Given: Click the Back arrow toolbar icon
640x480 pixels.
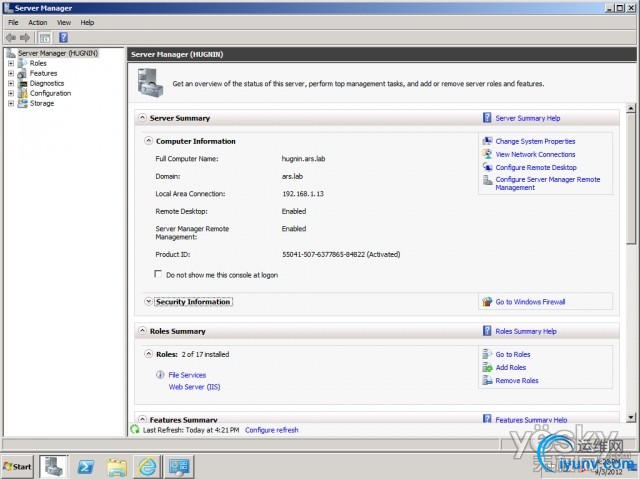Looking at the screenshot, I should (11, 38).
